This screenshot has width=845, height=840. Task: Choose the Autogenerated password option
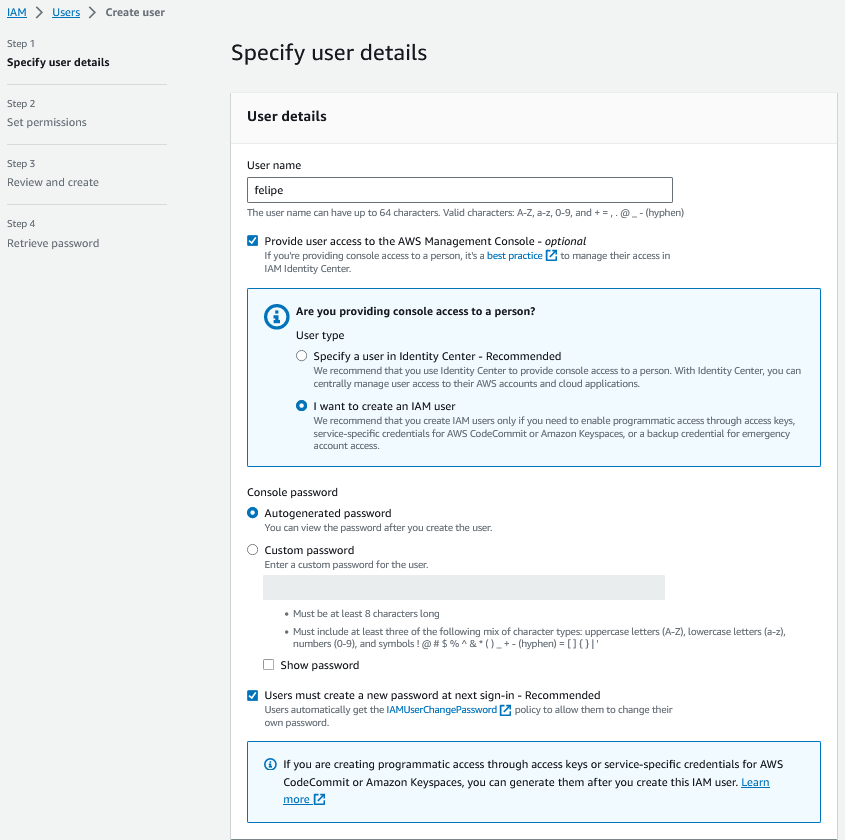[x=253, y=513]
